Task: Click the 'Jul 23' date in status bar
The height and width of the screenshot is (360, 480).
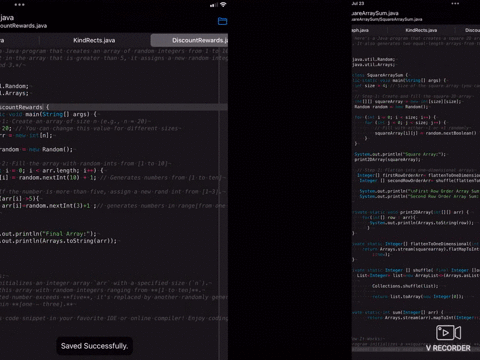Action: click(358, 3)
